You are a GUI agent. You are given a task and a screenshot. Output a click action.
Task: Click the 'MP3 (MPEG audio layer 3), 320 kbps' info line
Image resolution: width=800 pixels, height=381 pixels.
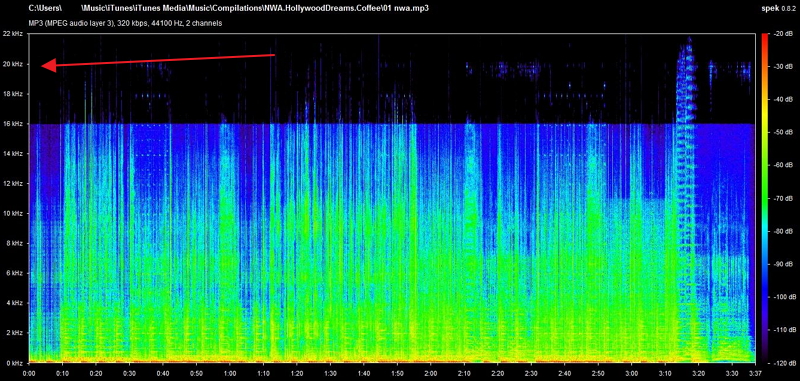tap(125, 23)
